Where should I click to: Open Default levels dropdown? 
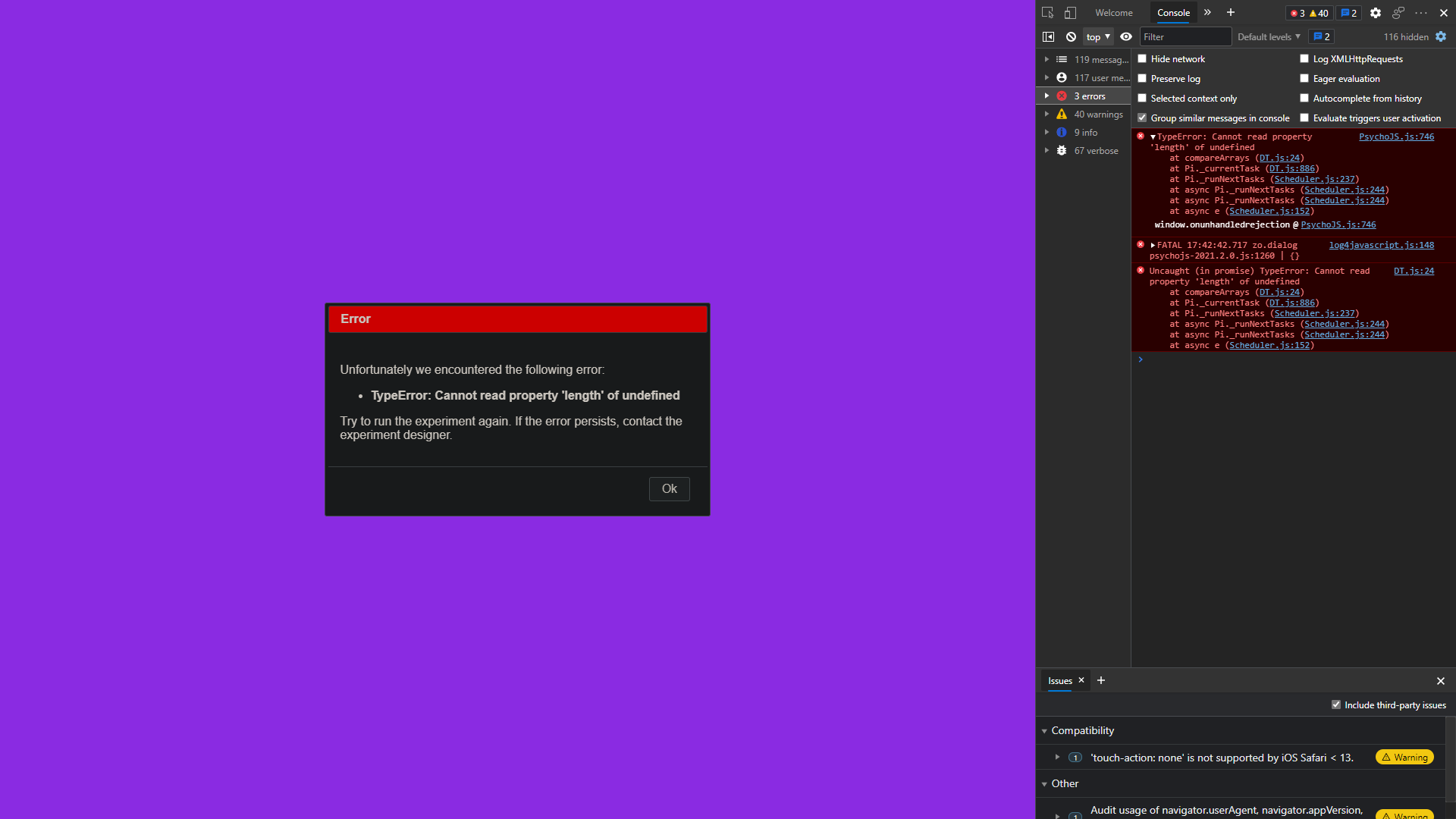click(1269, 36)
